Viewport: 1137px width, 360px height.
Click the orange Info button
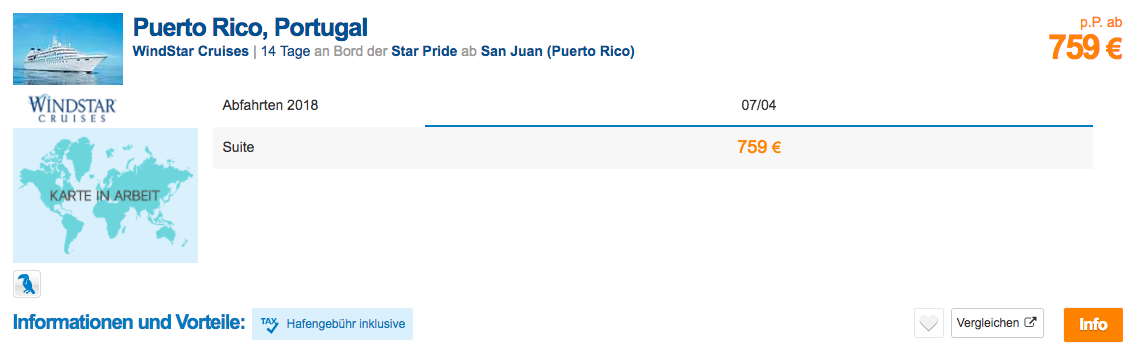coord(1093,324)
